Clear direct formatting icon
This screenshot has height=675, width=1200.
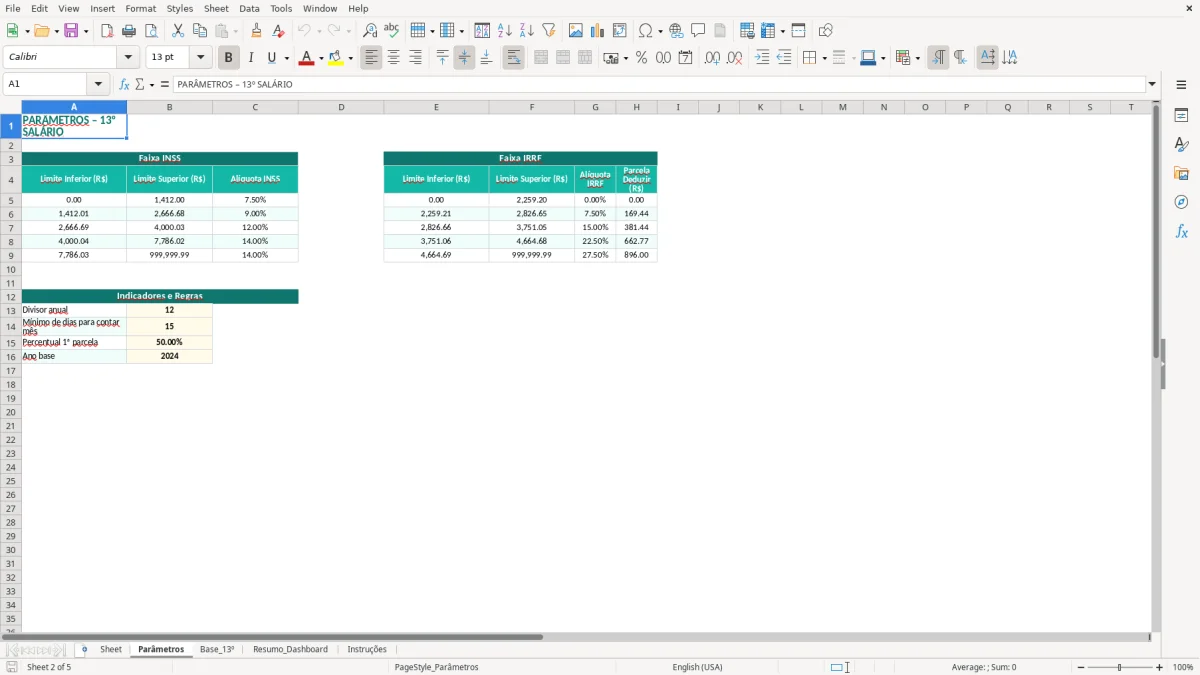tap(279, 31)
